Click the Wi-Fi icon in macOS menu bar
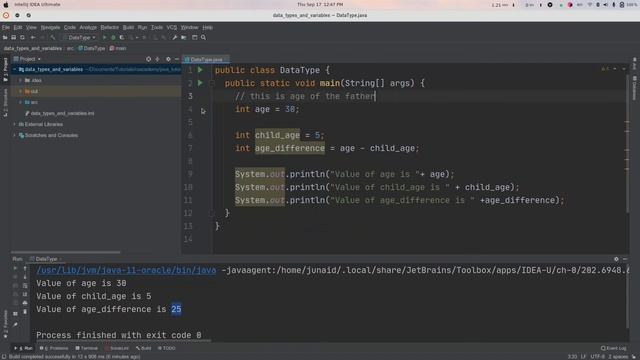 589,5
